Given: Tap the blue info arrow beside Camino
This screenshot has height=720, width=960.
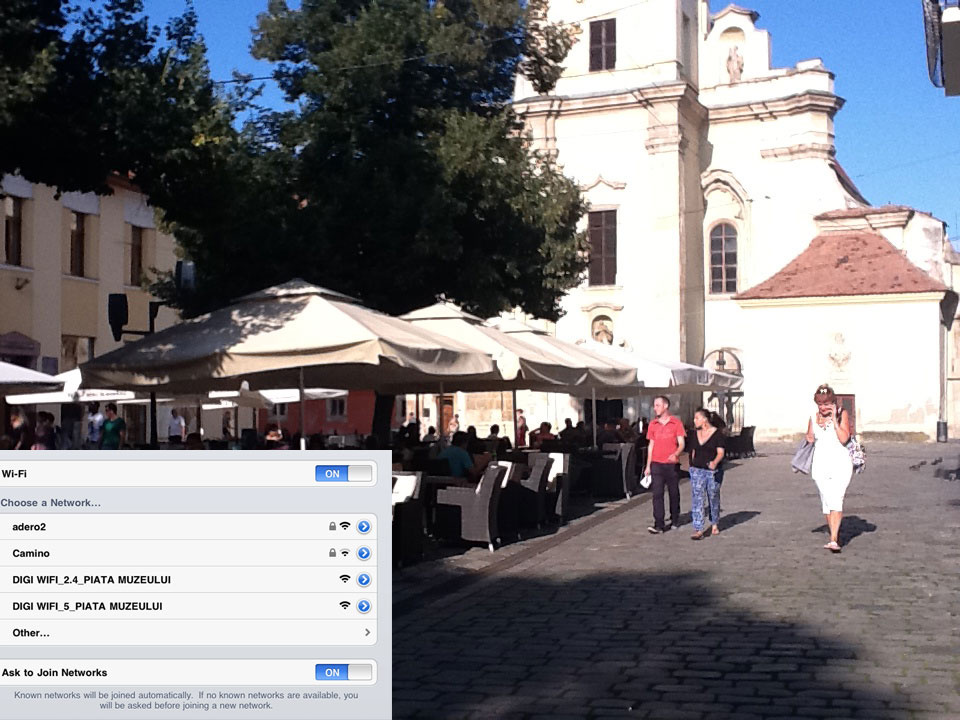Looking at the screenshot, I should [x=363, y=553].
